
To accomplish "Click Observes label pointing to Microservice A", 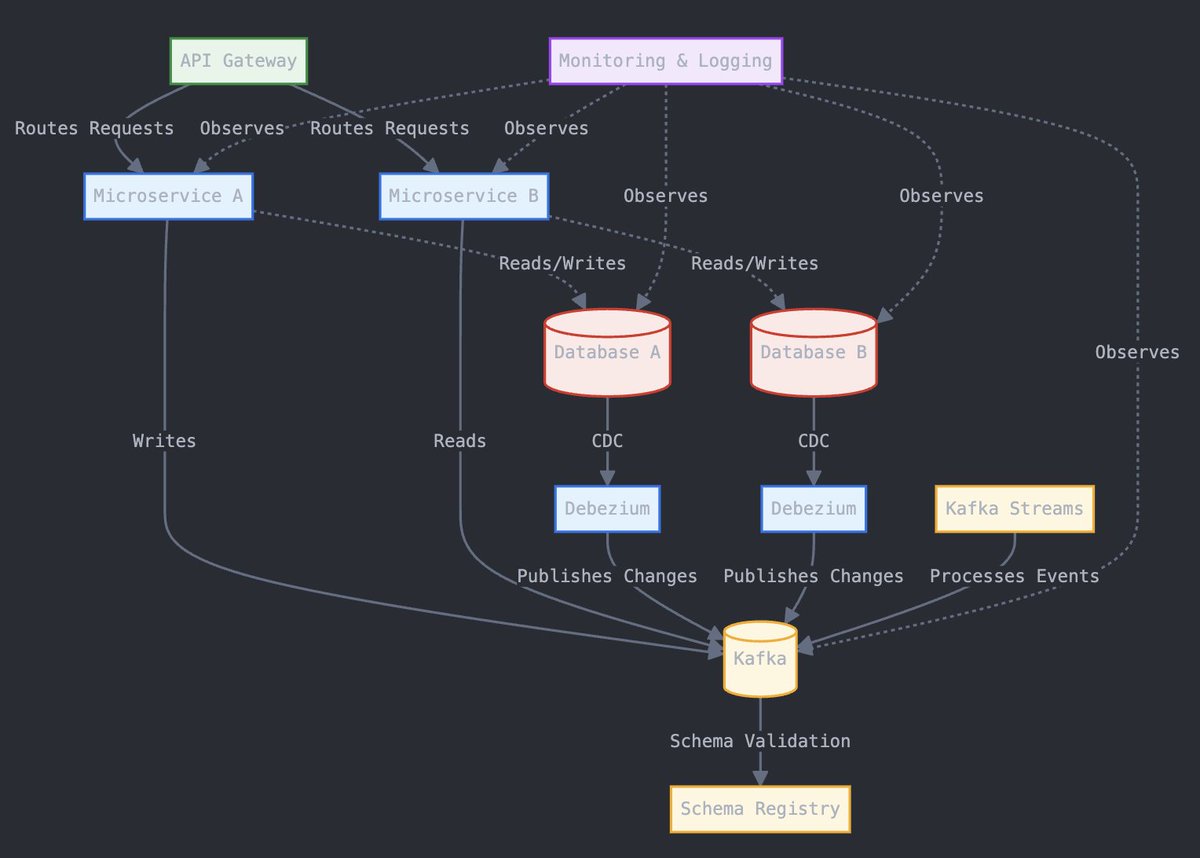I will click(242, 128).
